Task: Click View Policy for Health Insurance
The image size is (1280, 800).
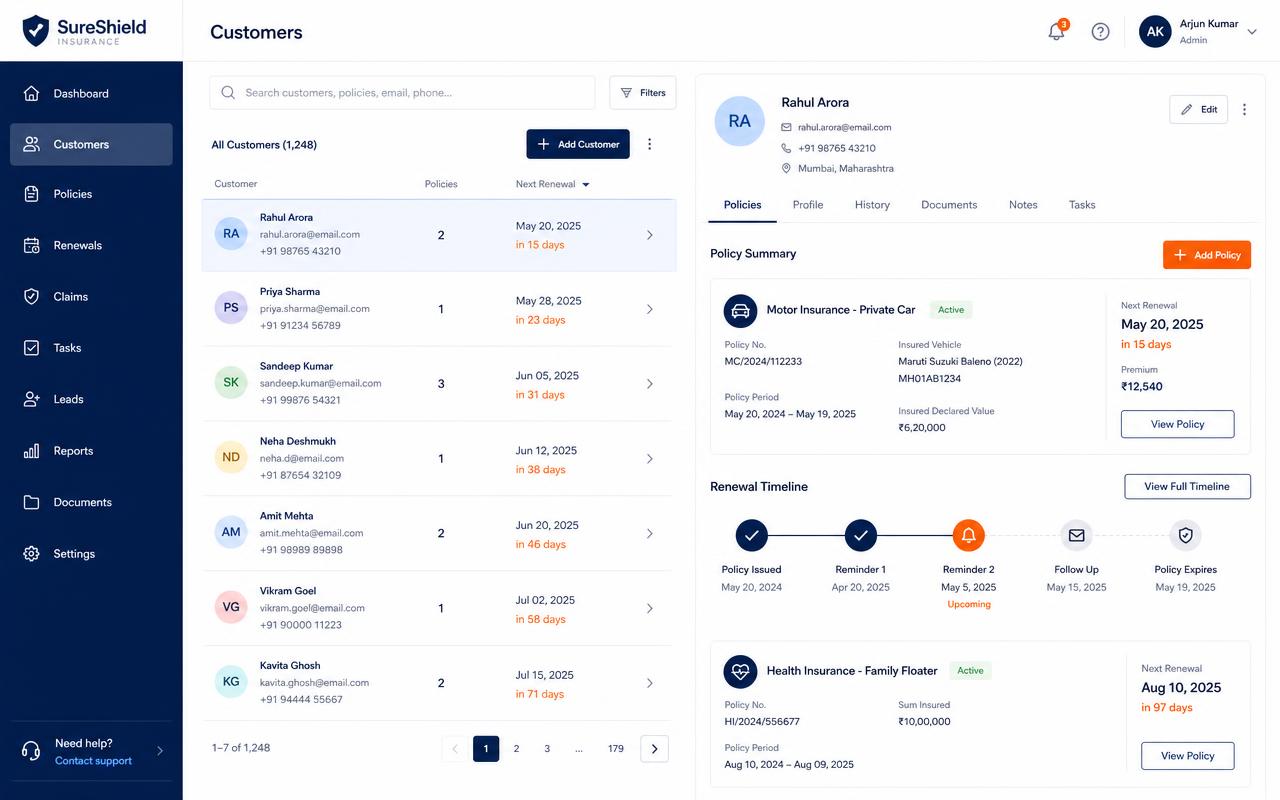Action: coord(1188,756)
